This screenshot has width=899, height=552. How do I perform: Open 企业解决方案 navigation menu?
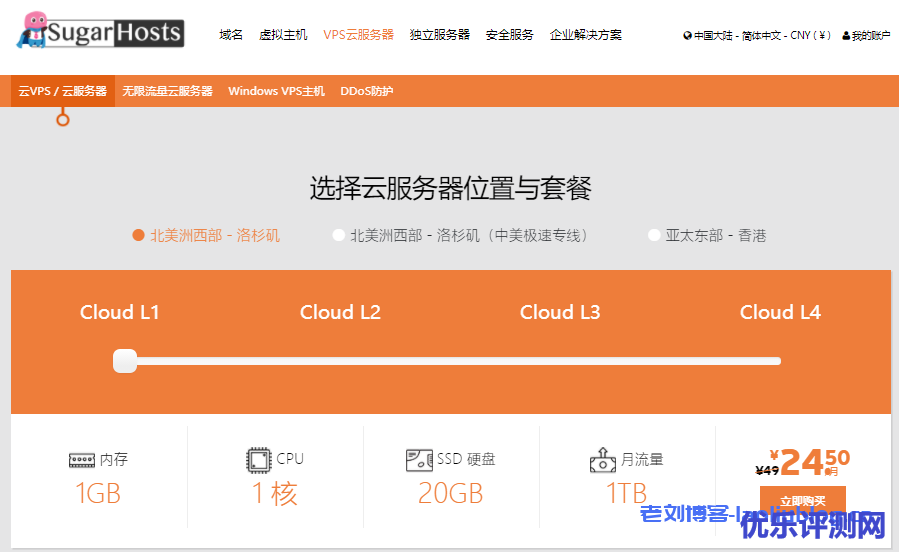point(585,34)
